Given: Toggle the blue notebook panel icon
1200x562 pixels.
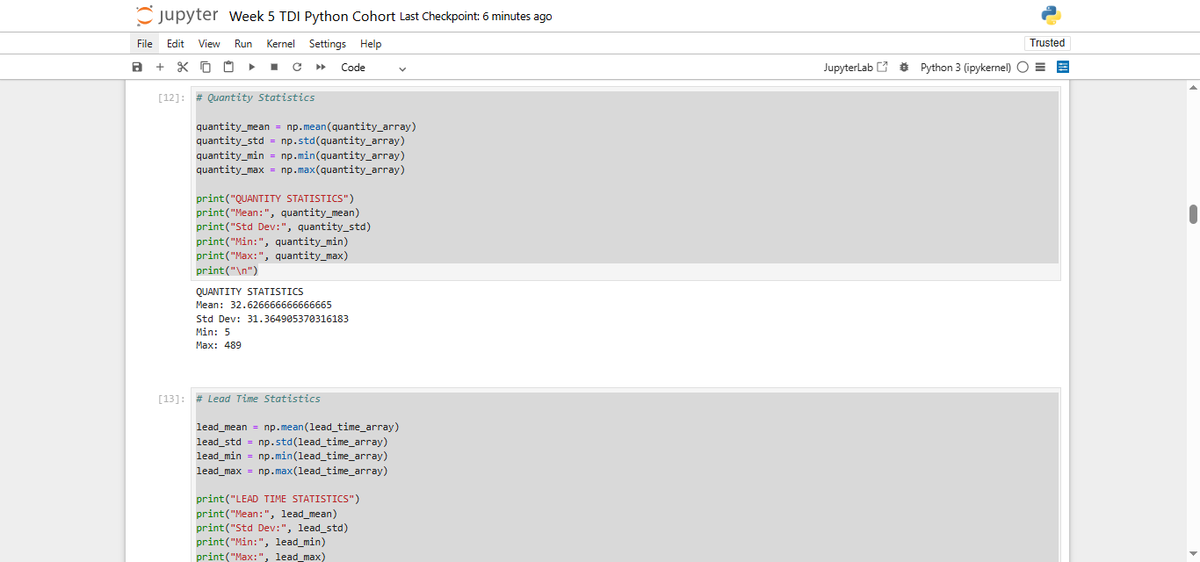Looking at the screenshot, I should (1063, 67).
